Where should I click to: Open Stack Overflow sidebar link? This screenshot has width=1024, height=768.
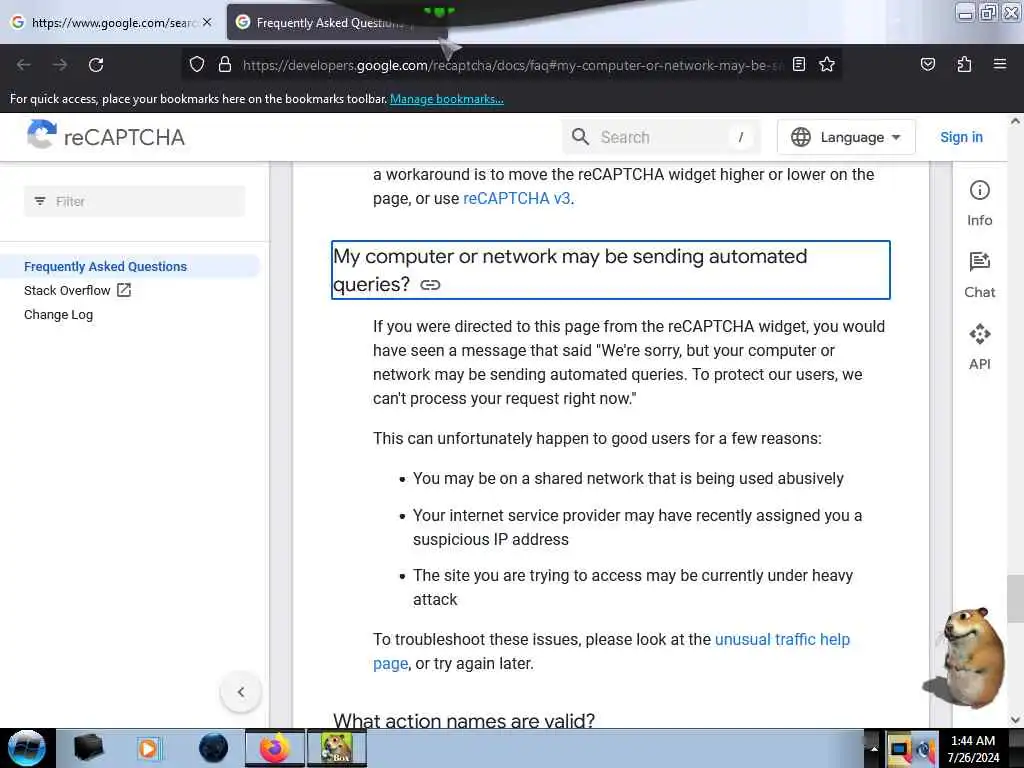[x=67, y=291]
